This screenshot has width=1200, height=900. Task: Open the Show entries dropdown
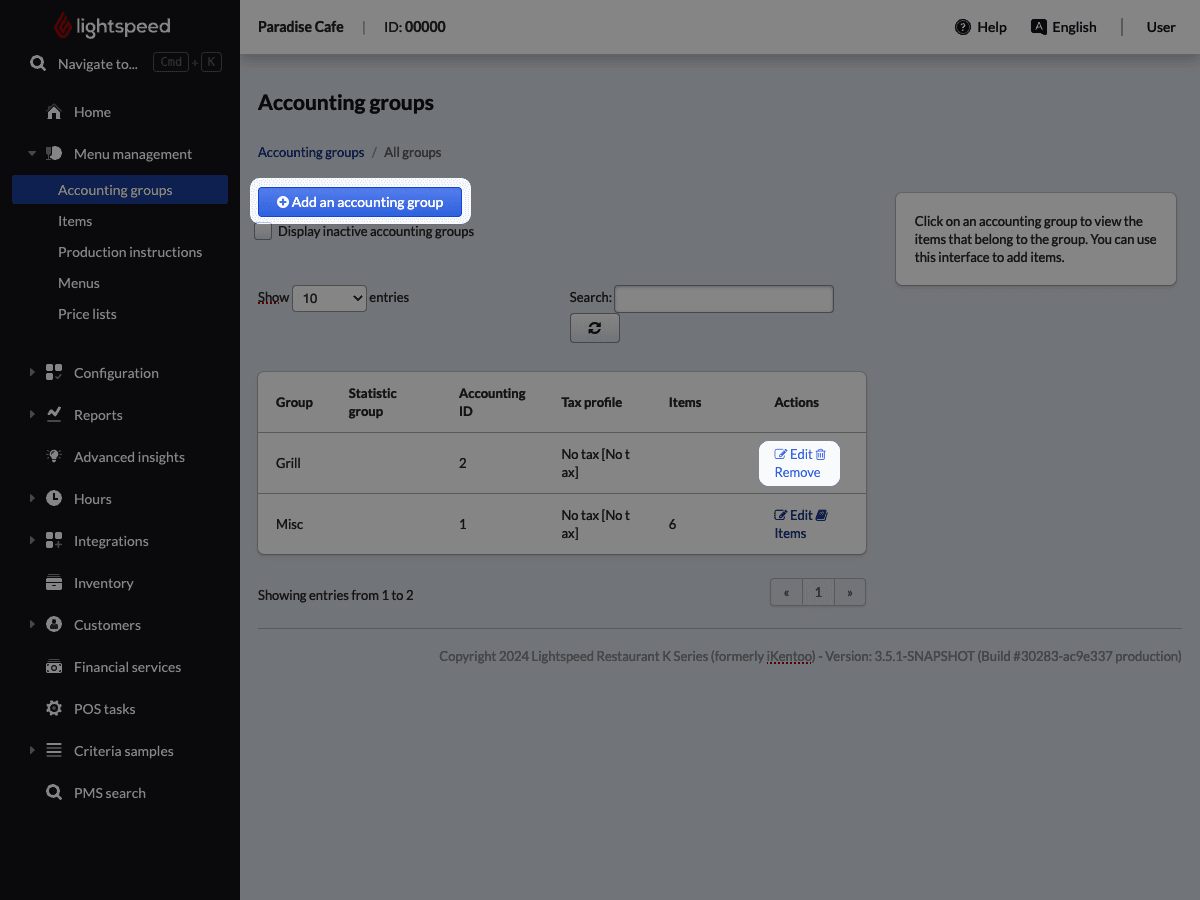tap(329, 297)
